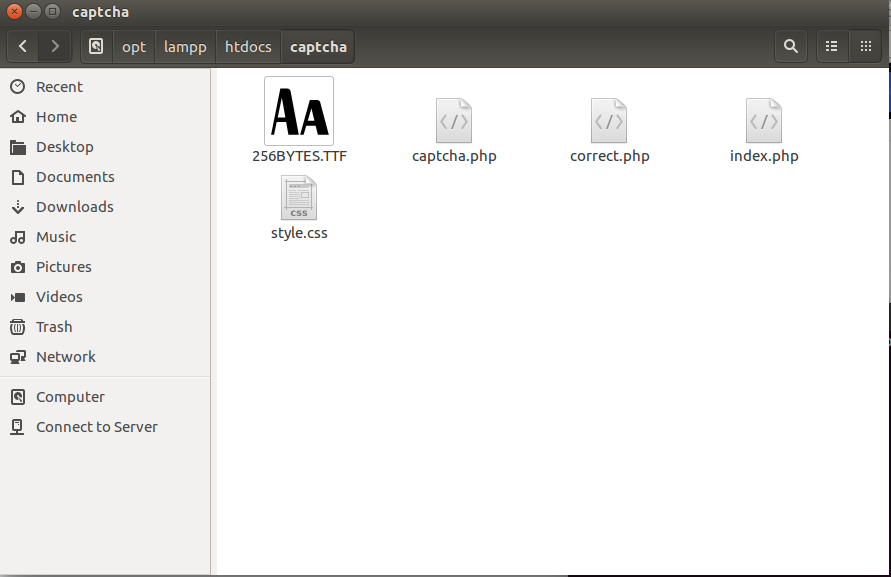Click the Recent clock icon in sidebar
Viewport: 891px width, 577px height.
click(x=18, y=86)
